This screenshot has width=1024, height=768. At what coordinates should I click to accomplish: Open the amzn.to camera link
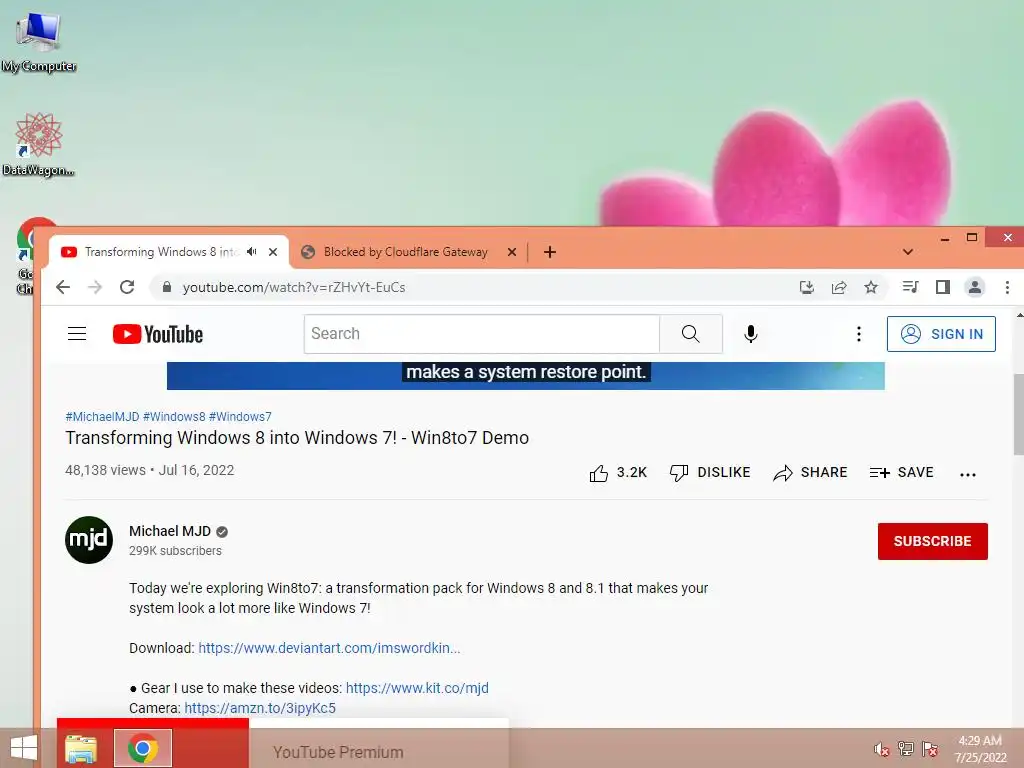pyautogui.click(x=260, y=708)
